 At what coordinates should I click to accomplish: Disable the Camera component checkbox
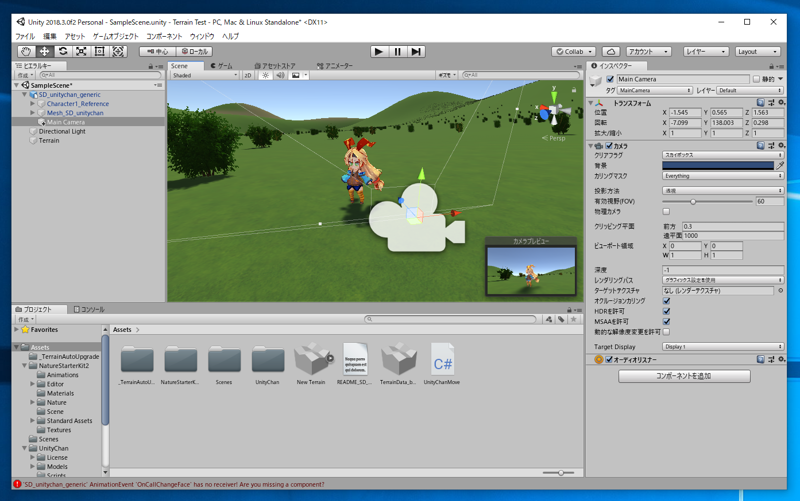click(x=609, y=145)
